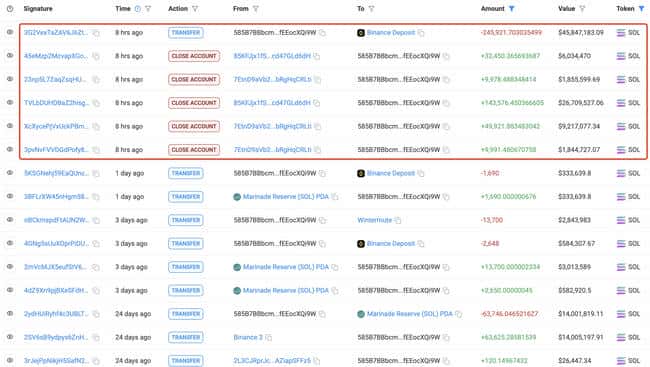650x367 pixels.
Task: Open the Token column filter
Action: click(641, 9)
